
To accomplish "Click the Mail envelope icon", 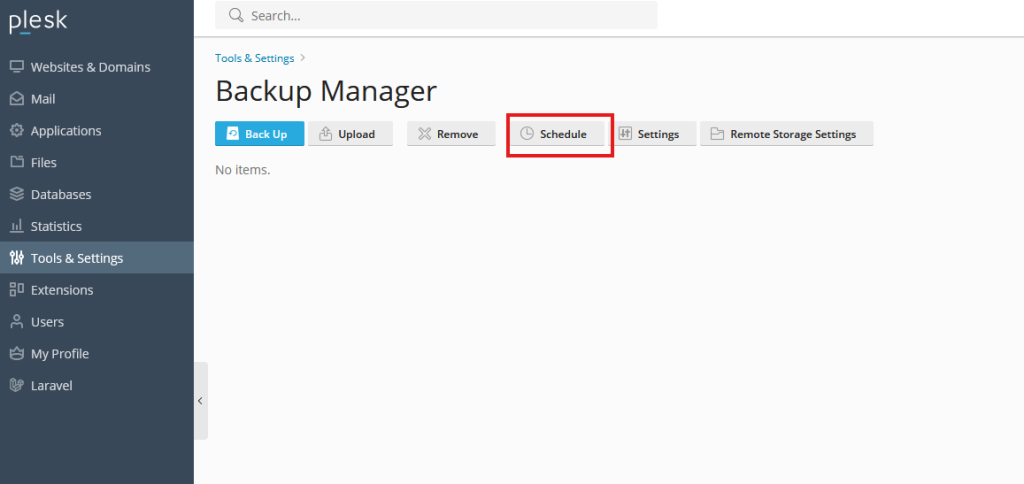I will pyautogui.click(x=16, y=99).
